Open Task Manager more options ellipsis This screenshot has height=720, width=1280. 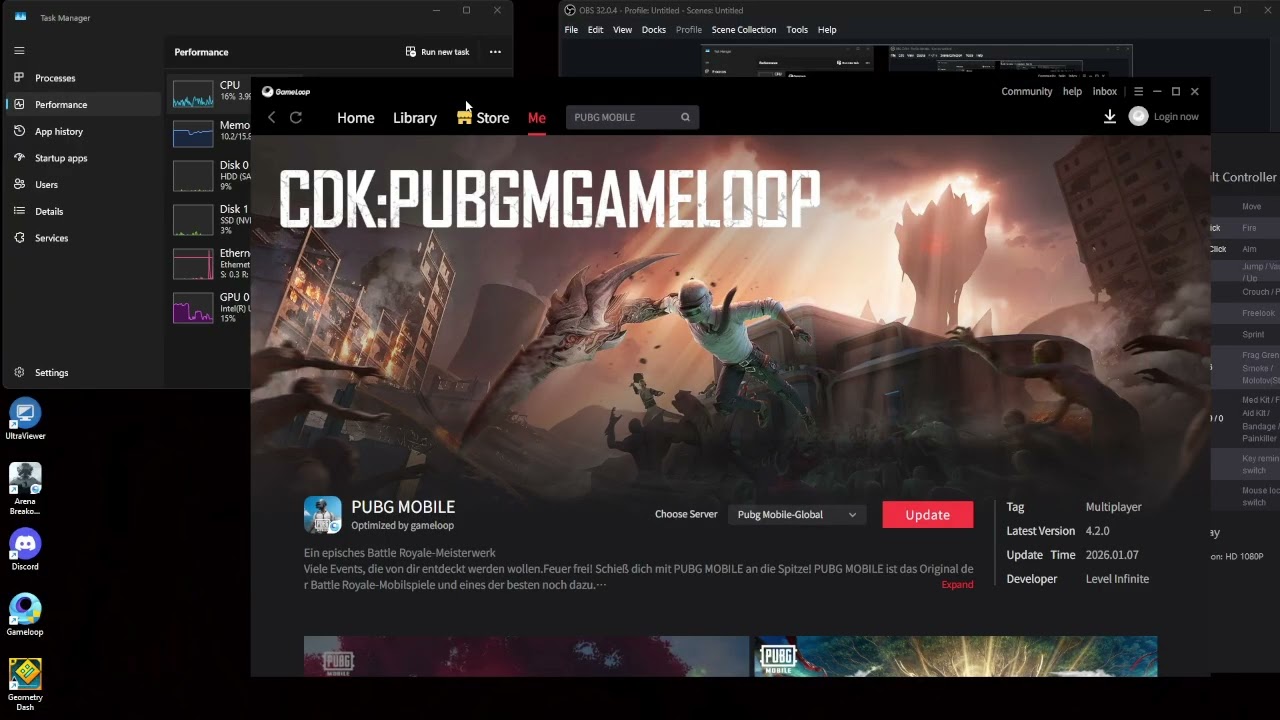[495, 52]
